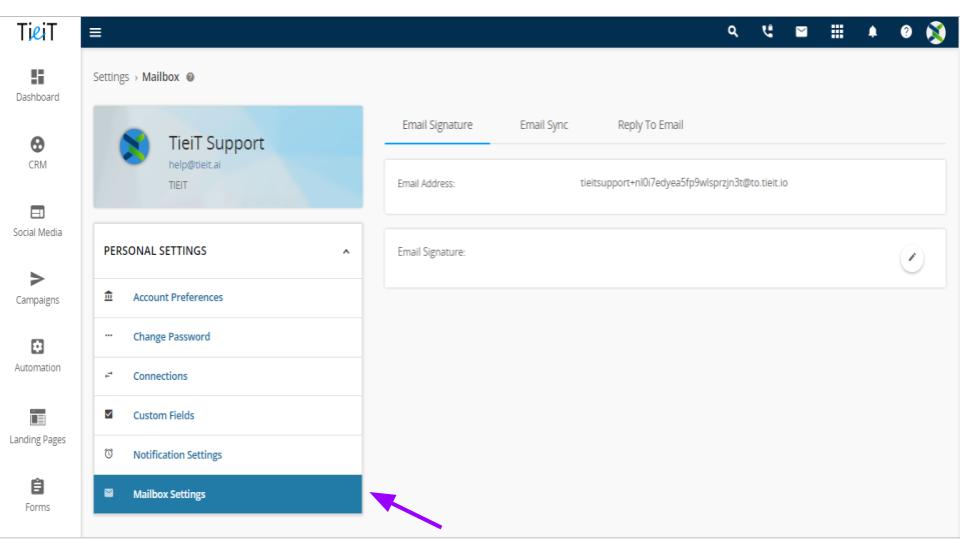This screenshot has width=960, height=540.
Task: Open the apps grid icon
Action: pyautogui.click(x=837, y=32)
